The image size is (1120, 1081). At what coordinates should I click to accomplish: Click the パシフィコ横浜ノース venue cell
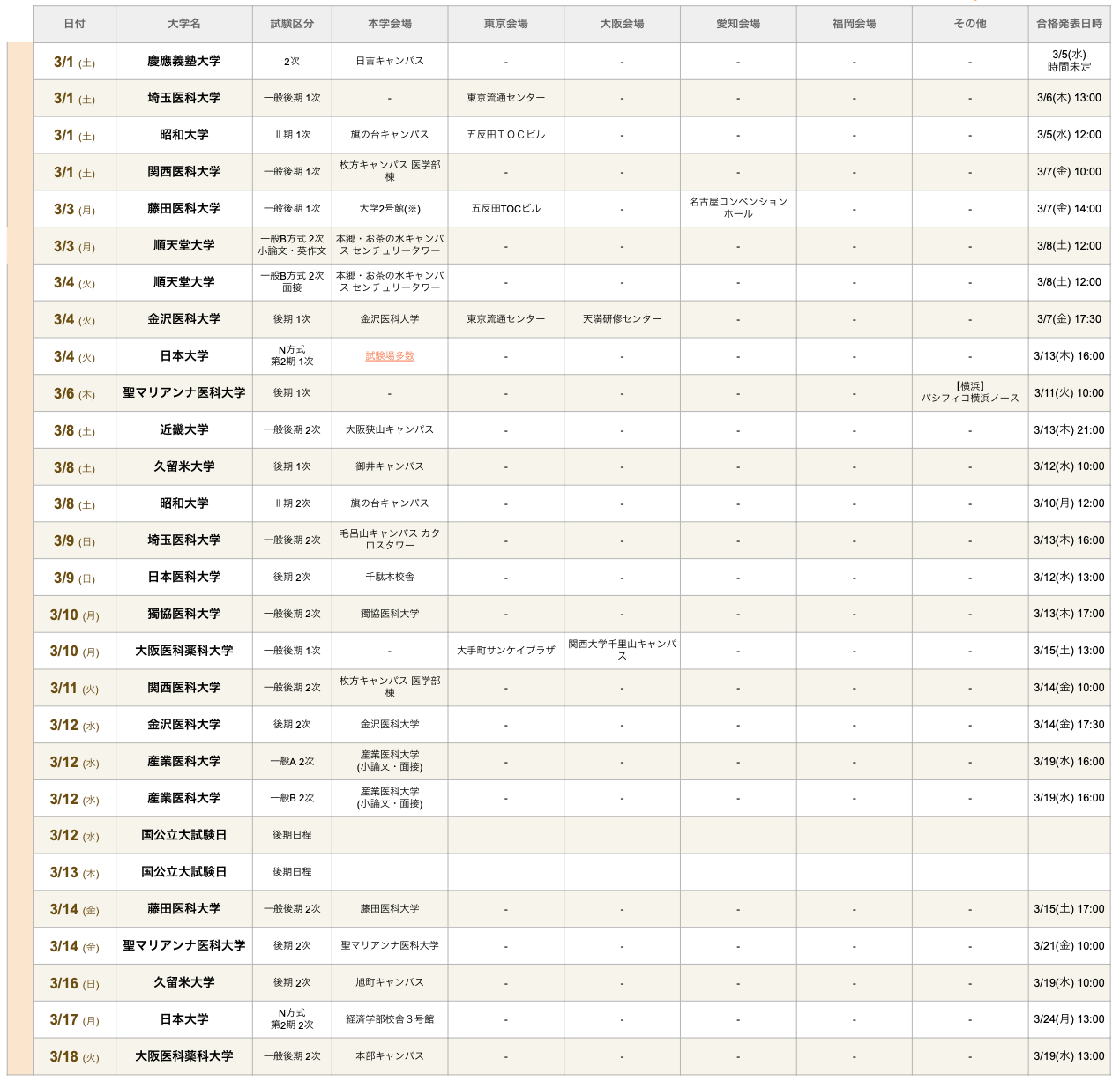pyautogui.click(x=970, y=393)
